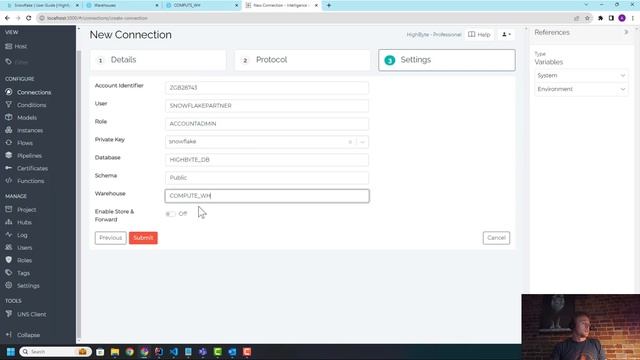Expand the System variables dropdown

click(581, 76)
